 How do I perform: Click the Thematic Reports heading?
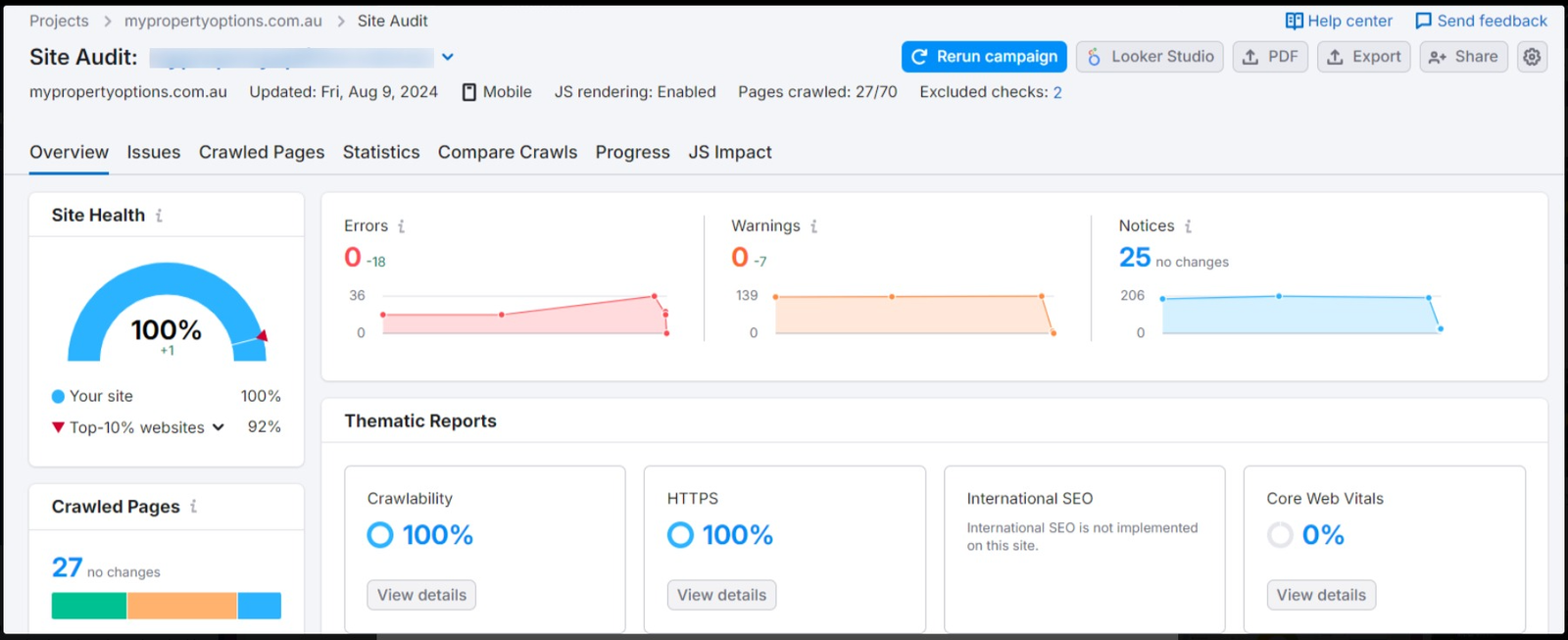click(420, 421)
